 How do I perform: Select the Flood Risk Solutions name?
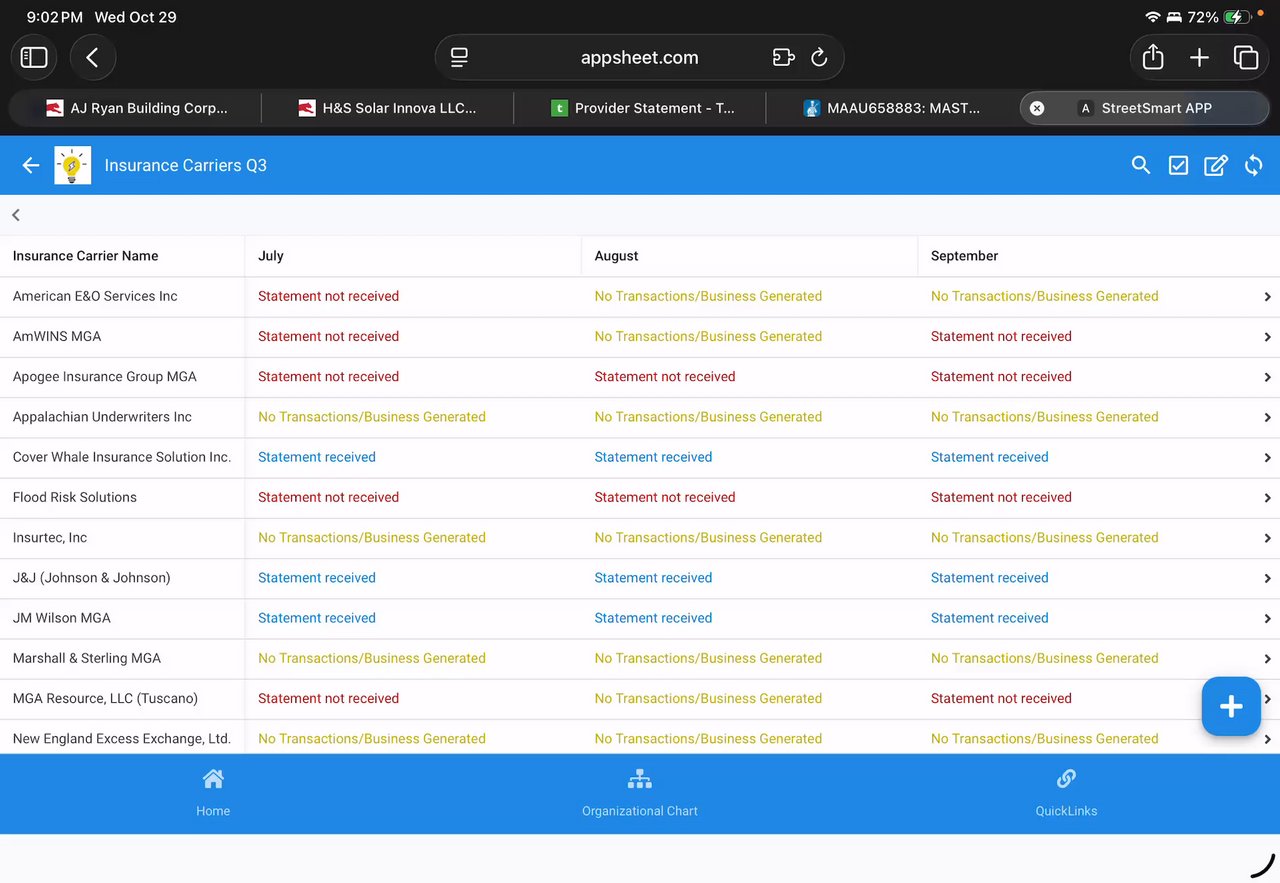tap(74, 497)
